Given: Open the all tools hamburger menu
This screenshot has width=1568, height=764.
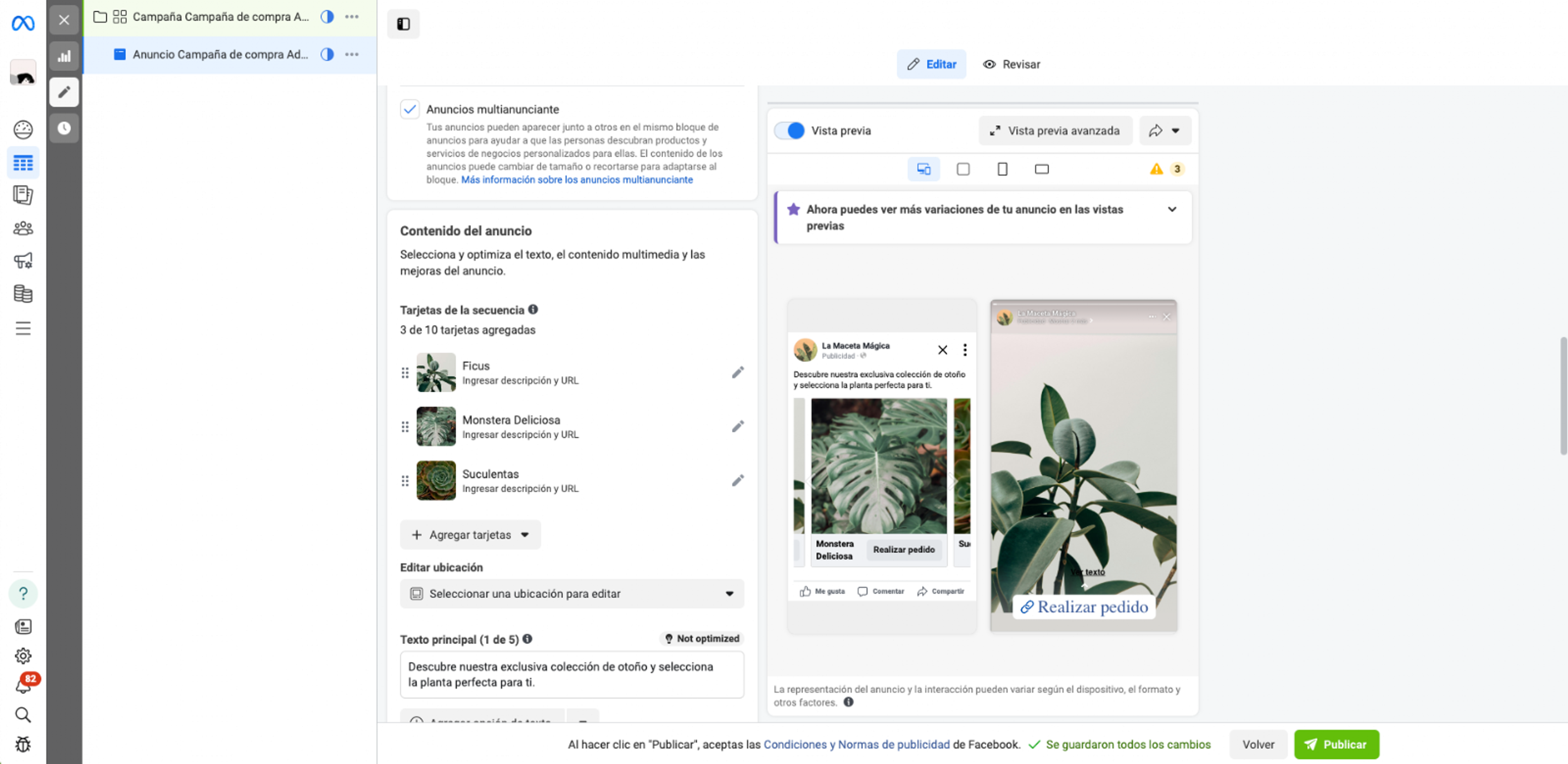Looking at the screenshot, I should [x=23, y=329].
